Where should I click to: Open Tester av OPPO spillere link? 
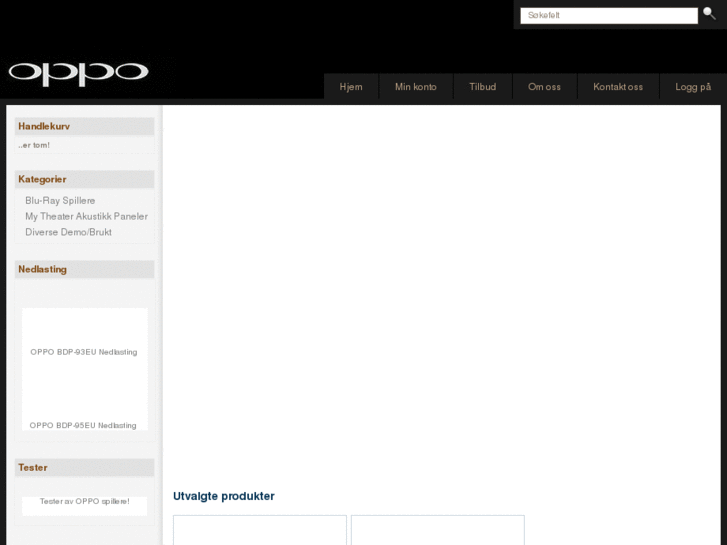(84, 501)
